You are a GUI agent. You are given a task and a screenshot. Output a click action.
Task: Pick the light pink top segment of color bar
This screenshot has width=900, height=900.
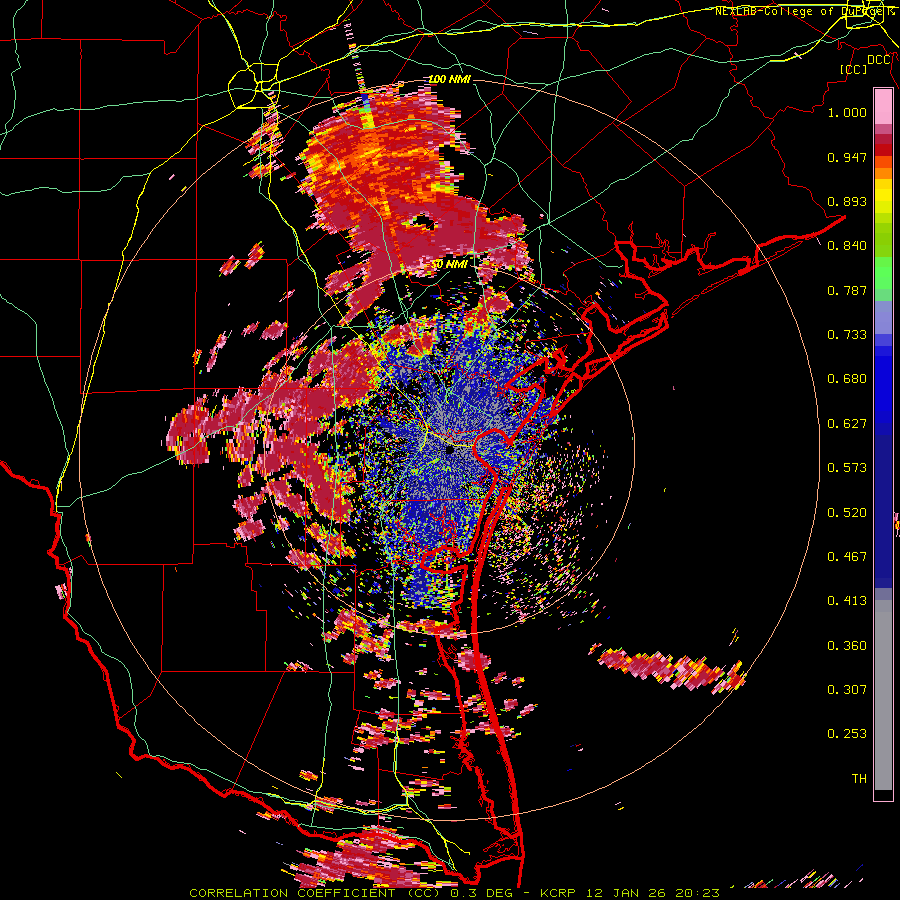(883, 107)
